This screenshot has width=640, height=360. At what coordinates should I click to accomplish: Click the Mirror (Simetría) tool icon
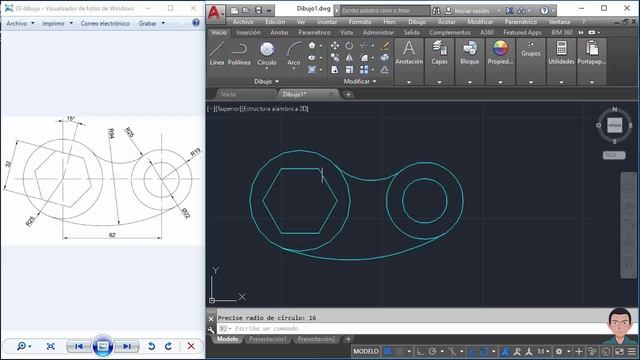(x=349, y=58)
